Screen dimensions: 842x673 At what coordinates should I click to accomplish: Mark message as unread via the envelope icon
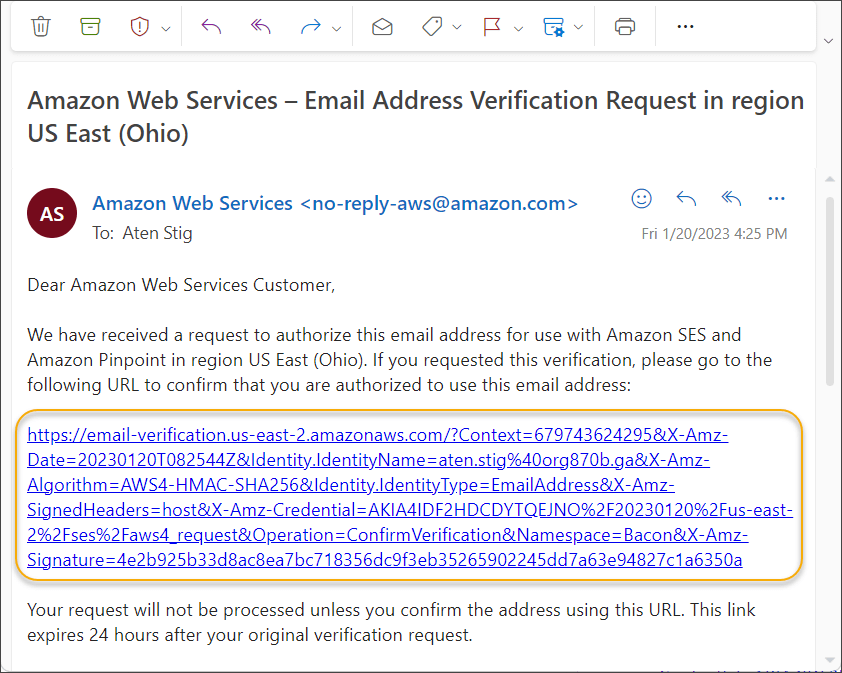(381, 27)
